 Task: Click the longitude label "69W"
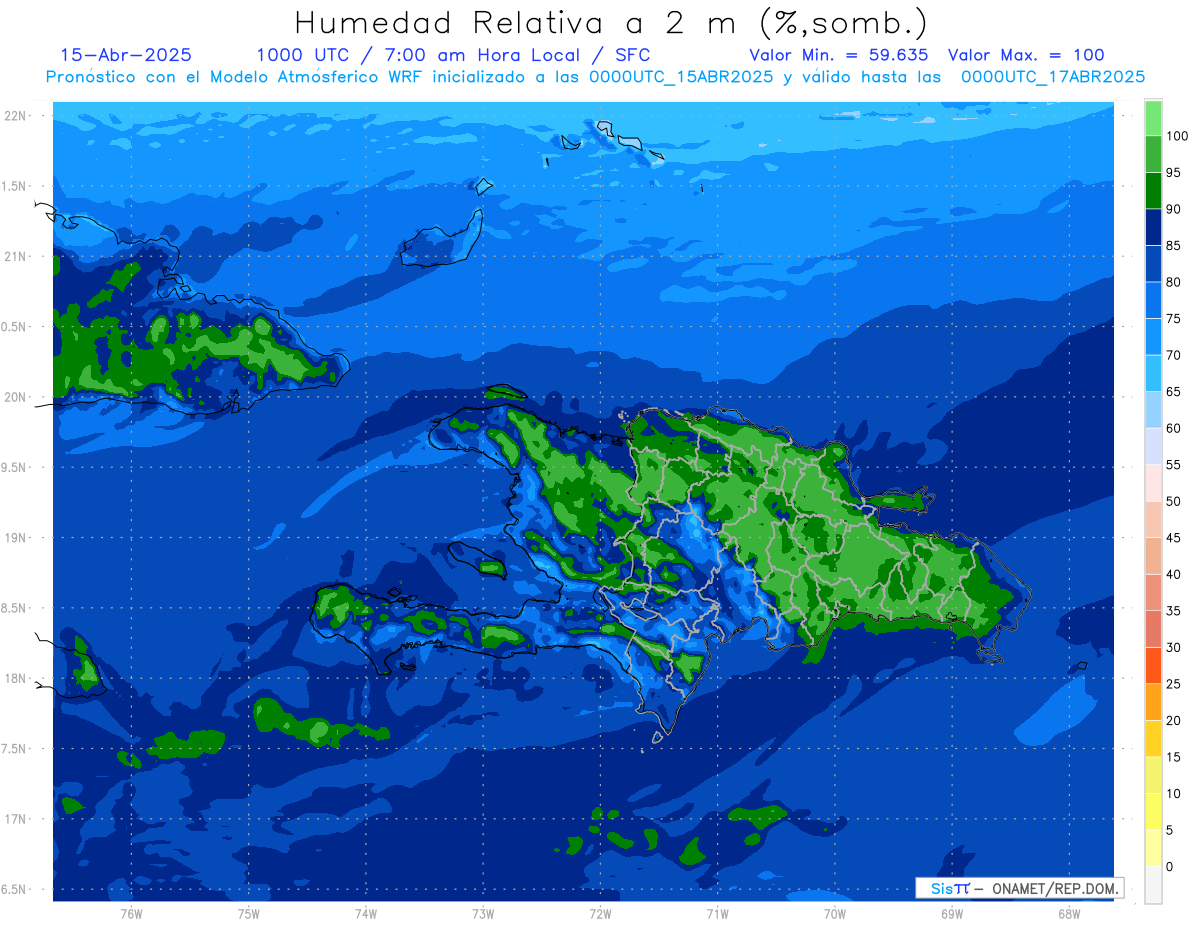[x=952, y=913]
